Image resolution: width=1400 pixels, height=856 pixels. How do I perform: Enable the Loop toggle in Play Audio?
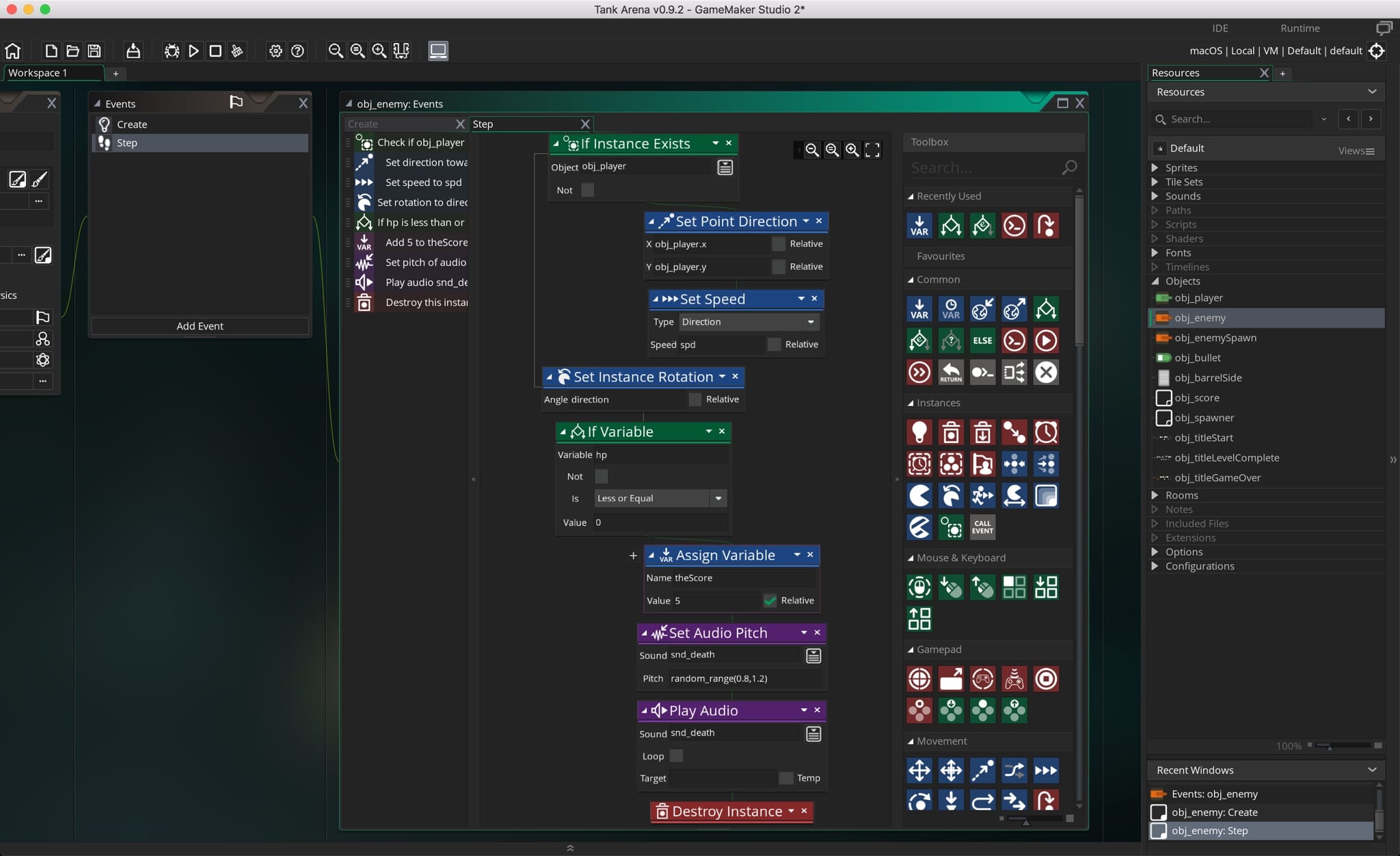pos(676,756)
